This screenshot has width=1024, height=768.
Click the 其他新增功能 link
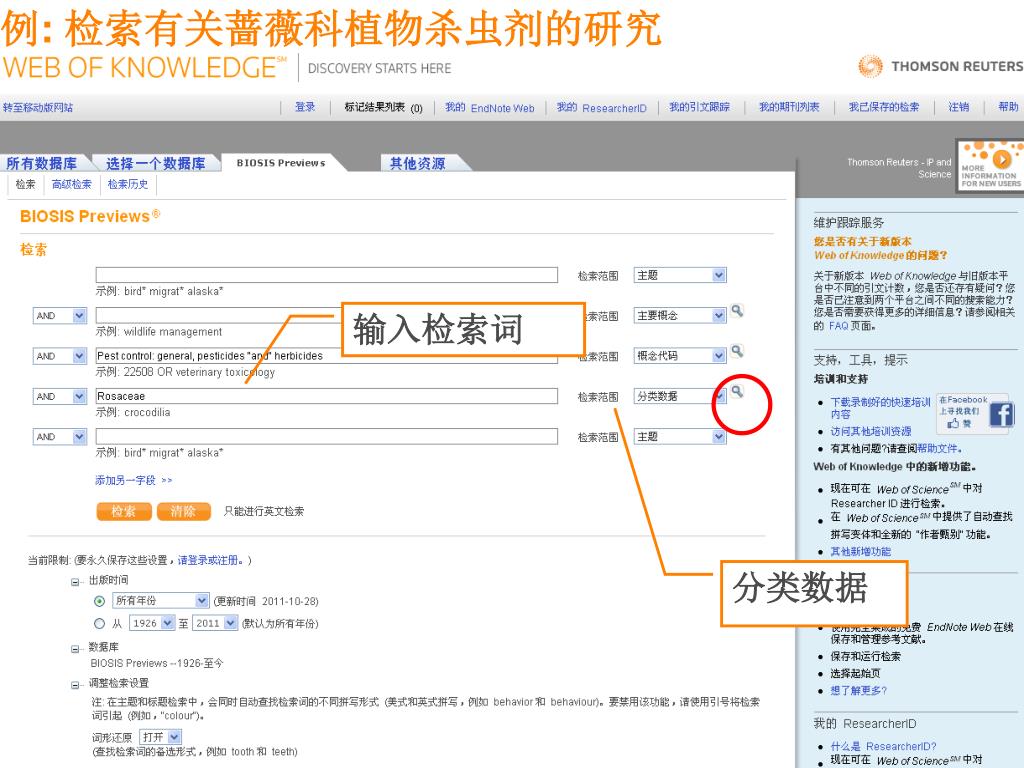861,552
